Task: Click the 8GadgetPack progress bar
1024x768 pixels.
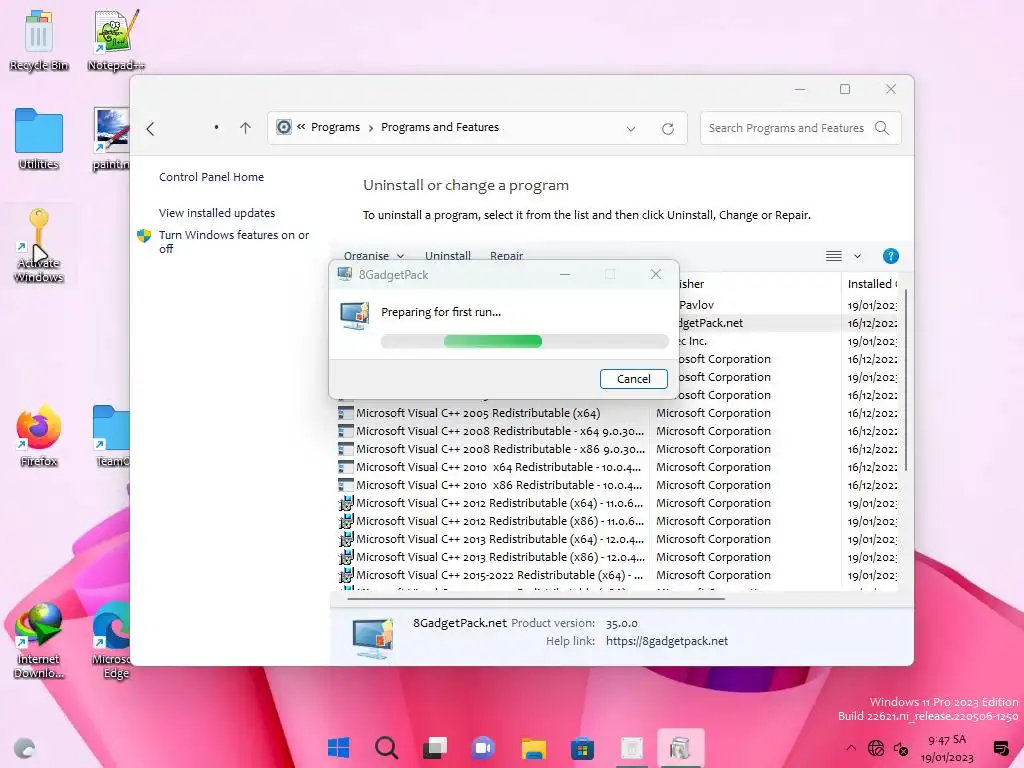Action: [x=524, y=341]
